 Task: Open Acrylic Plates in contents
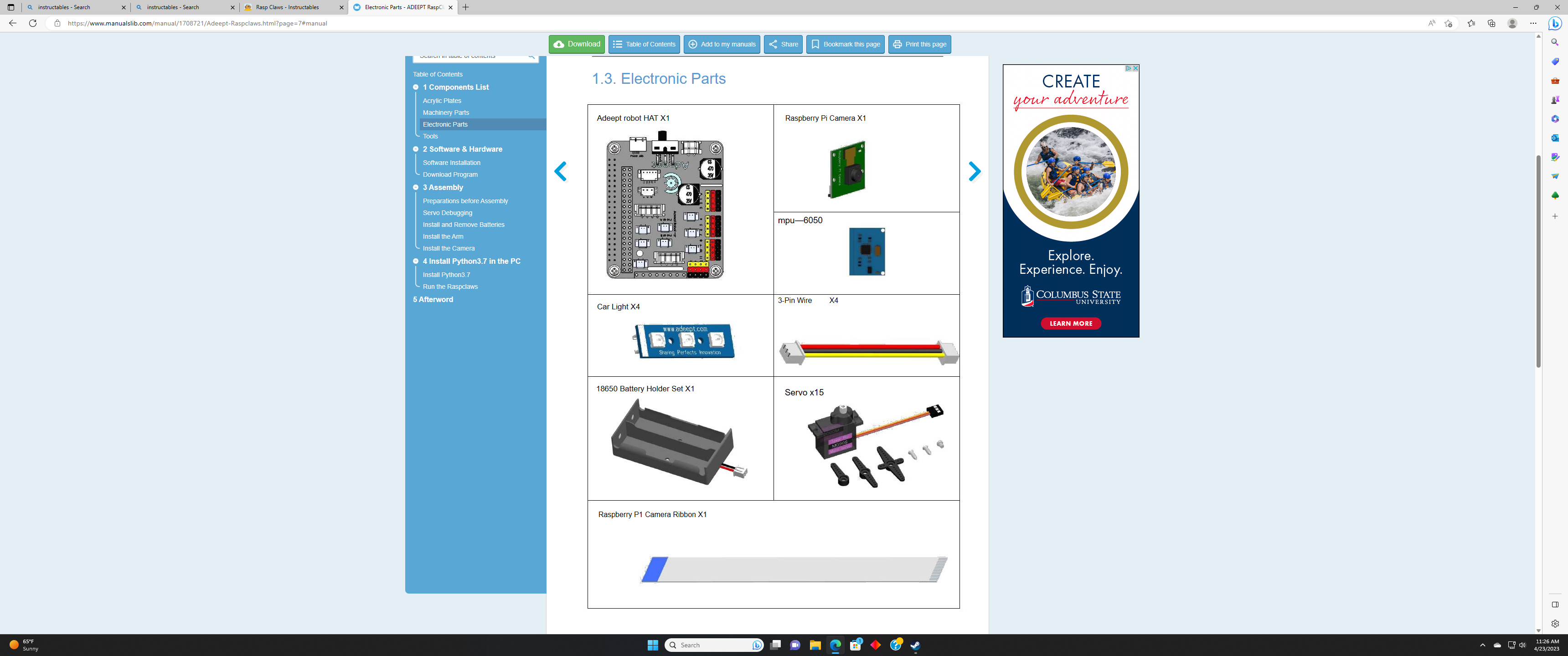[442, 101]
